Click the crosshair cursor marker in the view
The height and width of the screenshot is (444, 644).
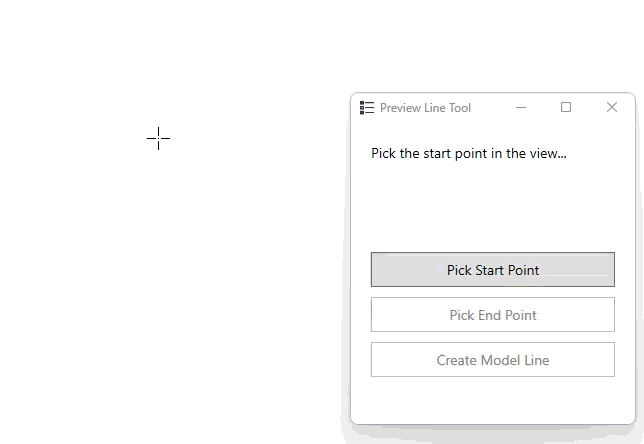[158, 139]
